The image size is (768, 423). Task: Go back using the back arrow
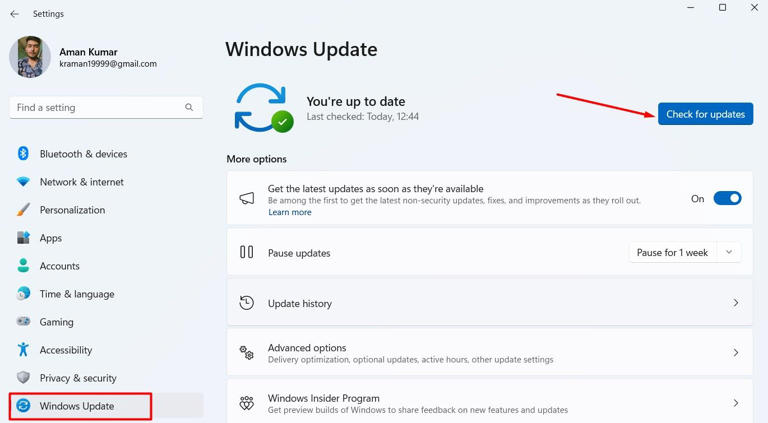coord(14,14)
